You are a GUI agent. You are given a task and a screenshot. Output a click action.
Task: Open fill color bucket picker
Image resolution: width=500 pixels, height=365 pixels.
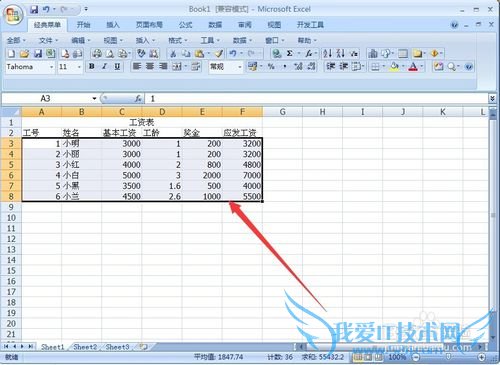pos(394,67)
